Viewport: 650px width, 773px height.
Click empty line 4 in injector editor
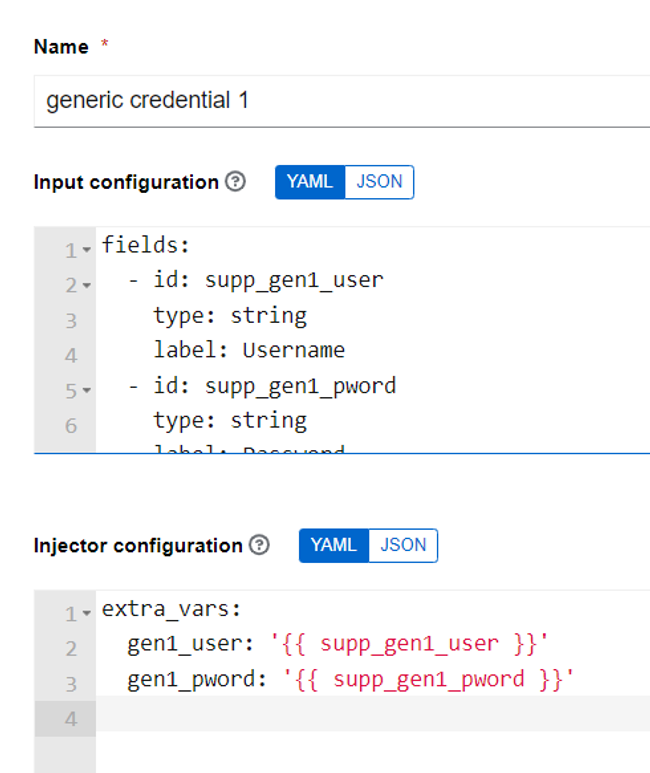373,714
